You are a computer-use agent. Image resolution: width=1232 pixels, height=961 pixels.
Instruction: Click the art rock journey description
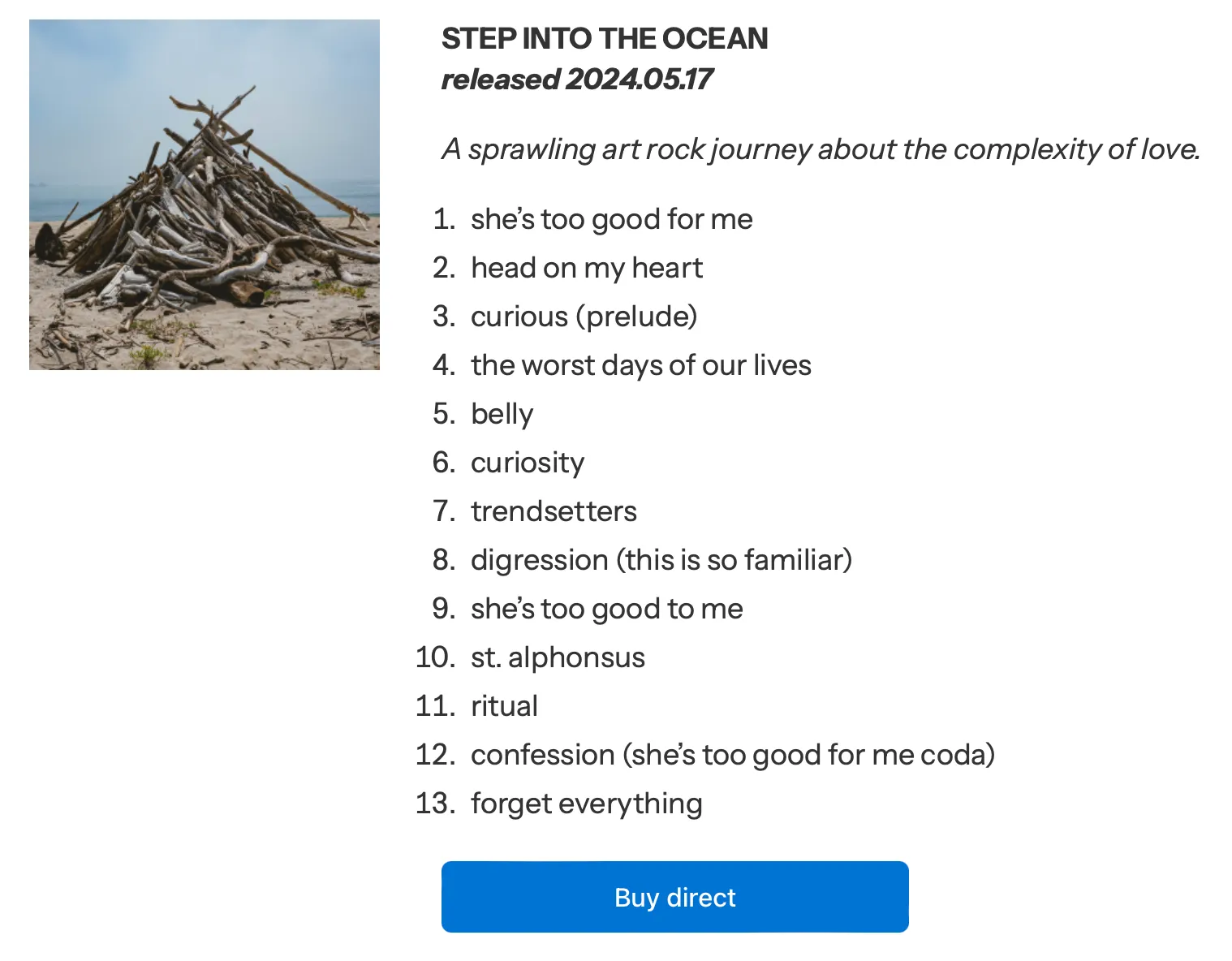(x=821, y=149)
